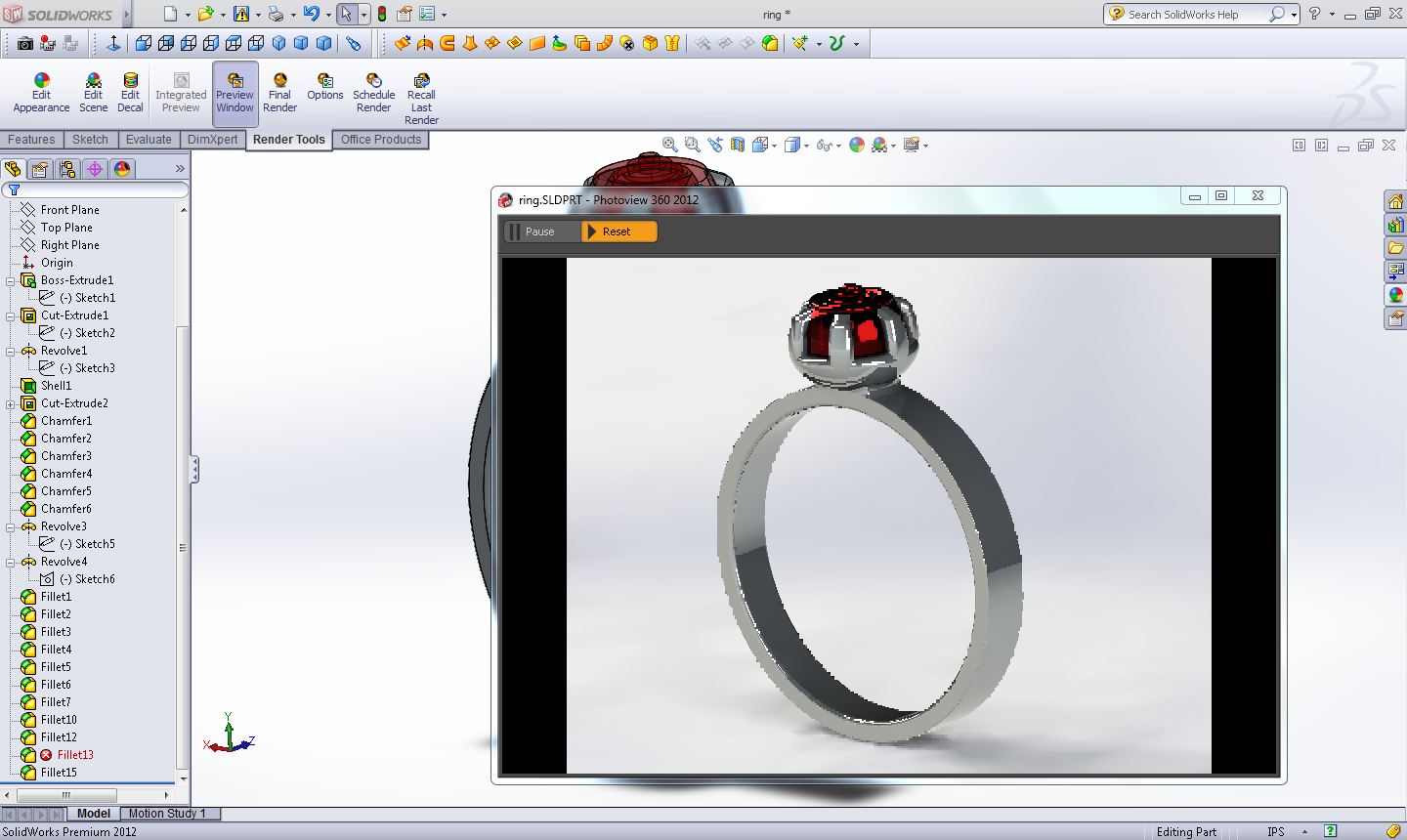The image size is (1407, 840).
Task: Open the FeatureManager design tree tab
Action: (x=14, y=169)
